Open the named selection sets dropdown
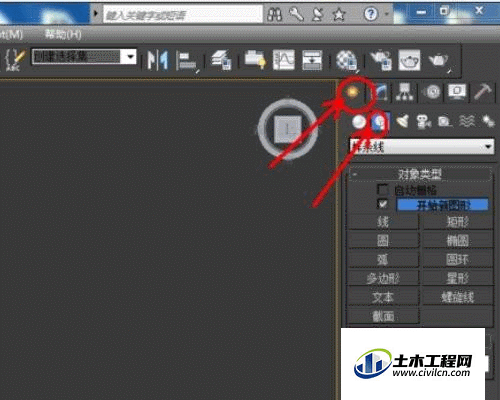The height and width of the screenshot is (400, 500). [x=131, y=57]
